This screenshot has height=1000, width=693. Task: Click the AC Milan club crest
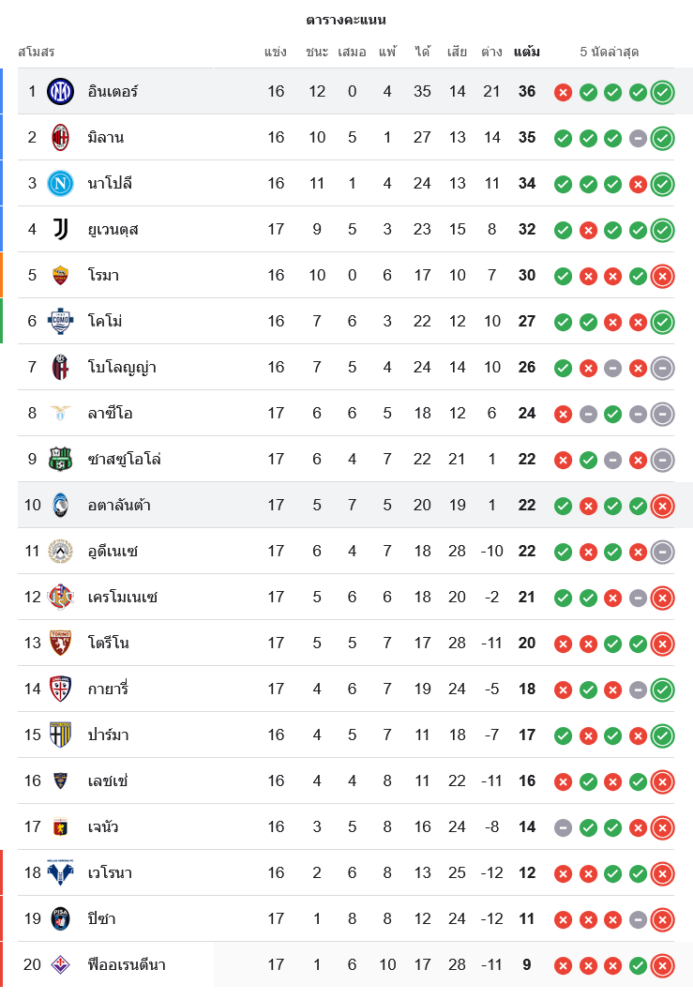[61, 137]
